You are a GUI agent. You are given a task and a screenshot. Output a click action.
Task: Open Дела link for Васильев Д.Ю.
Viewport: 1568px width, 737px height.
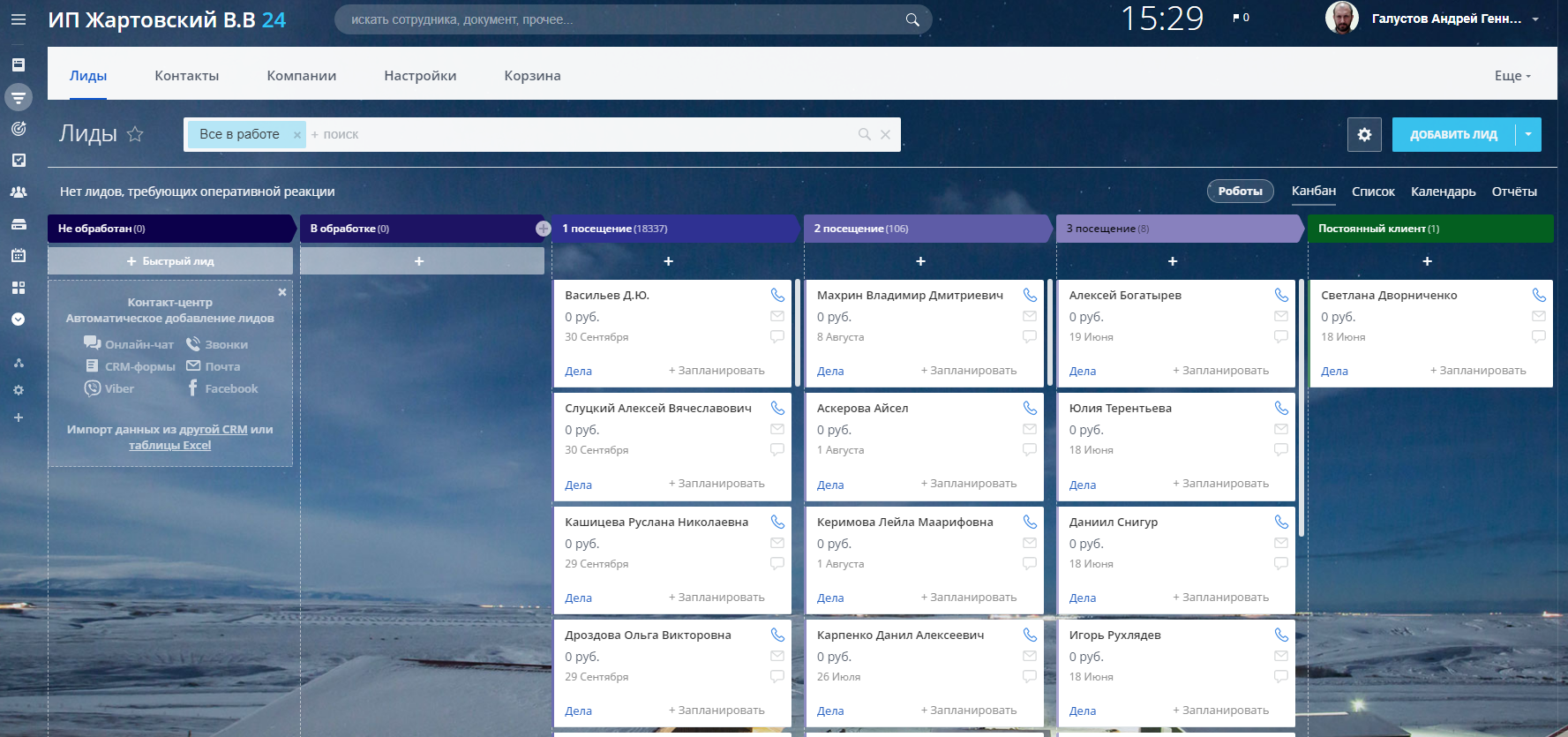[x=578, y=372]
